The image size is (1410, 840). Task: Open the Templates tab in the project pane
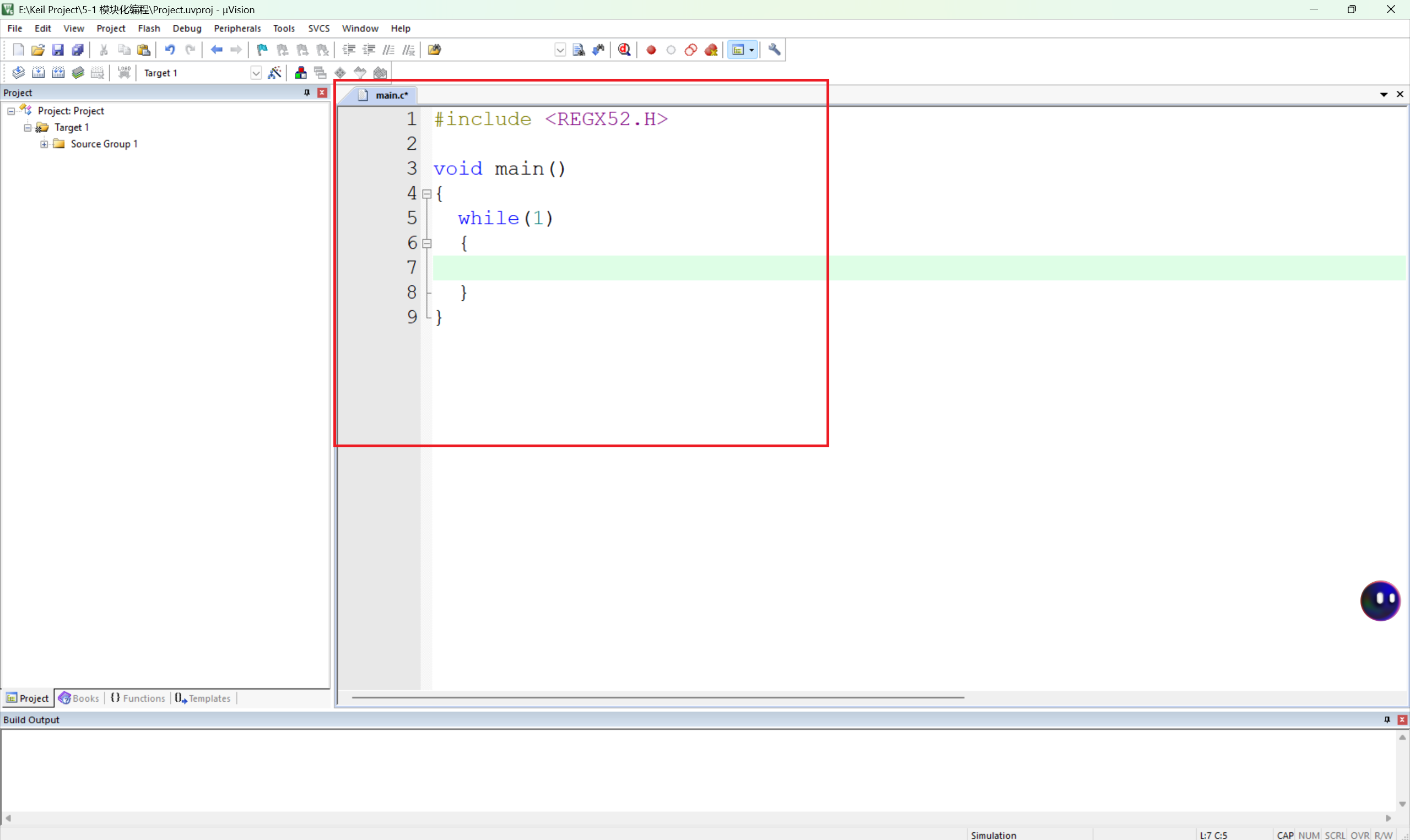[x=203, y=698]
